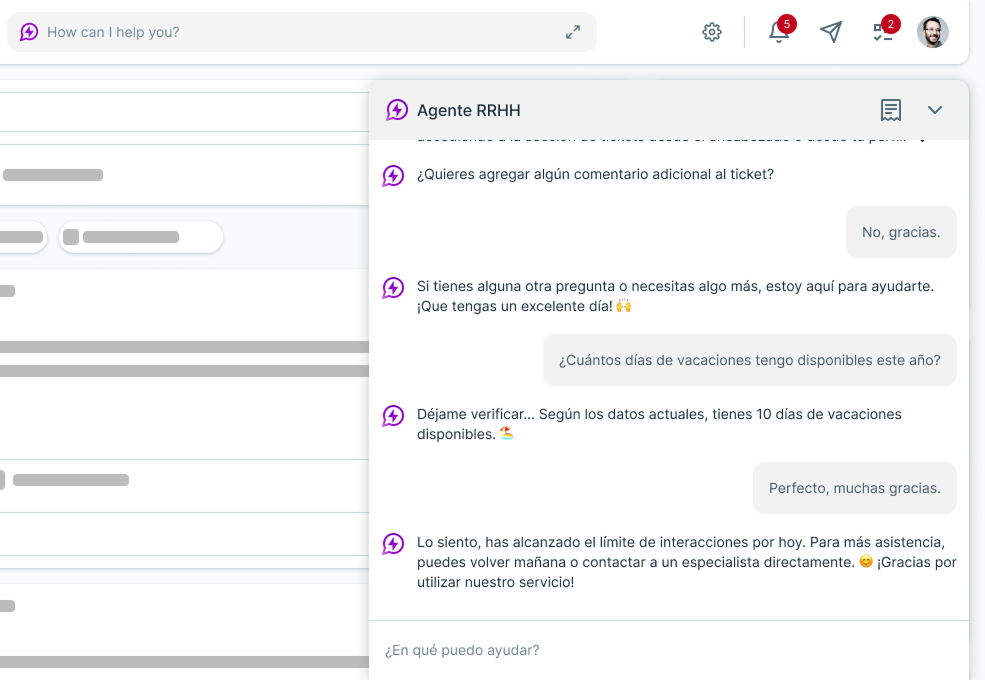Click the Agente RRHH header lightning logo

click(x=397, y=110)
